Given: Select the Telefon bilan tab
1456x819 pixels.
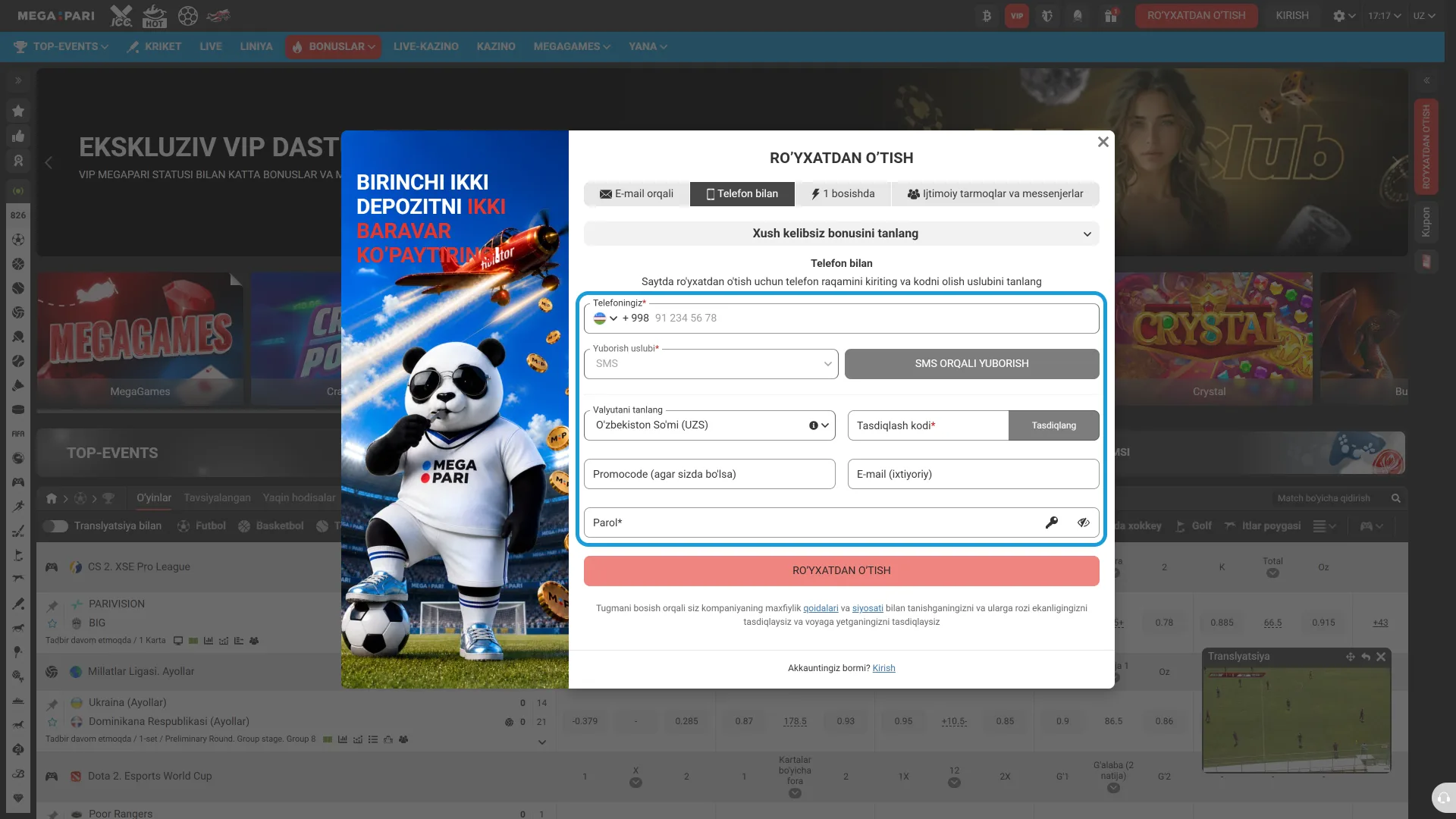Looking at the screenshot, I should coord(742,194).
